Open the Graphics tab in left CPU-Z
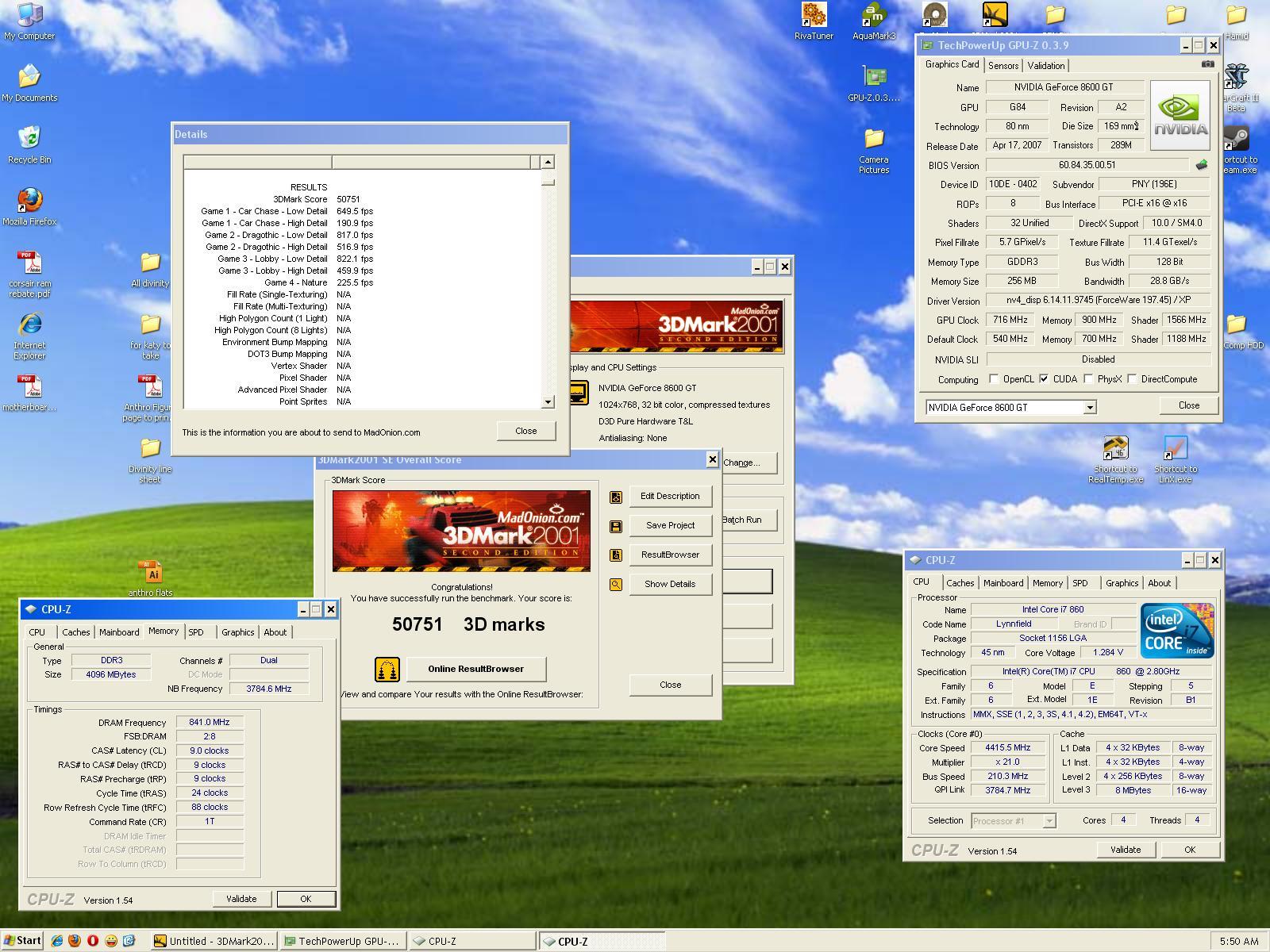The height and width of the screenshot is (952, 1270). point(237,632)
